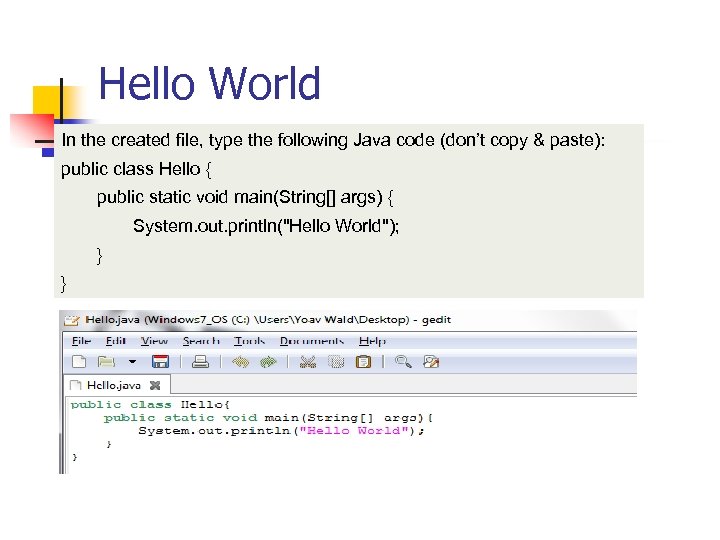Click the Undo arrow icon
The image size is (720, 540).
click(x=241, y=362)
